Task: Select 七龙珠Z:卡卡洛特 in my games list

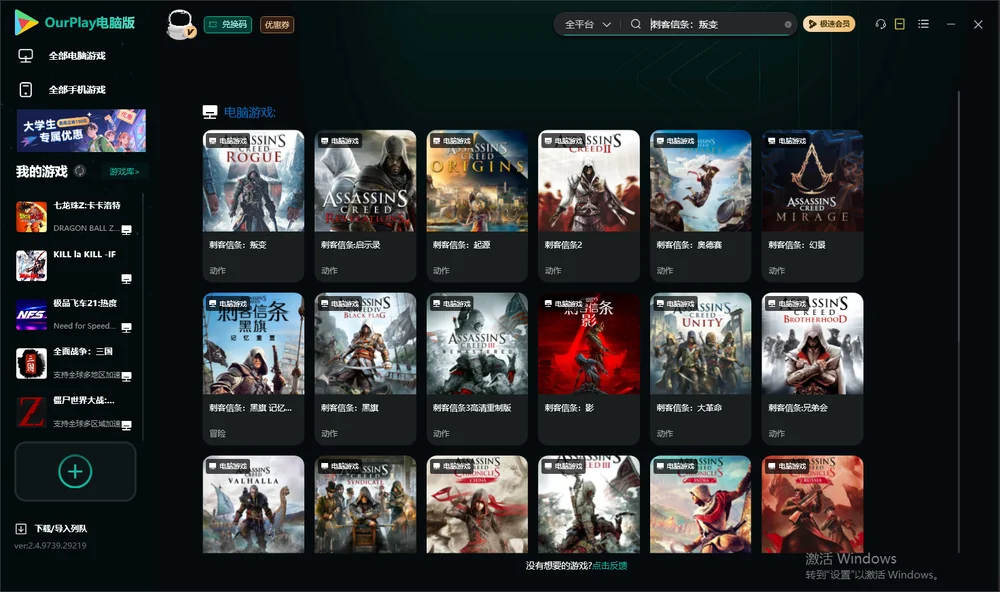Action: coord(75,216)
